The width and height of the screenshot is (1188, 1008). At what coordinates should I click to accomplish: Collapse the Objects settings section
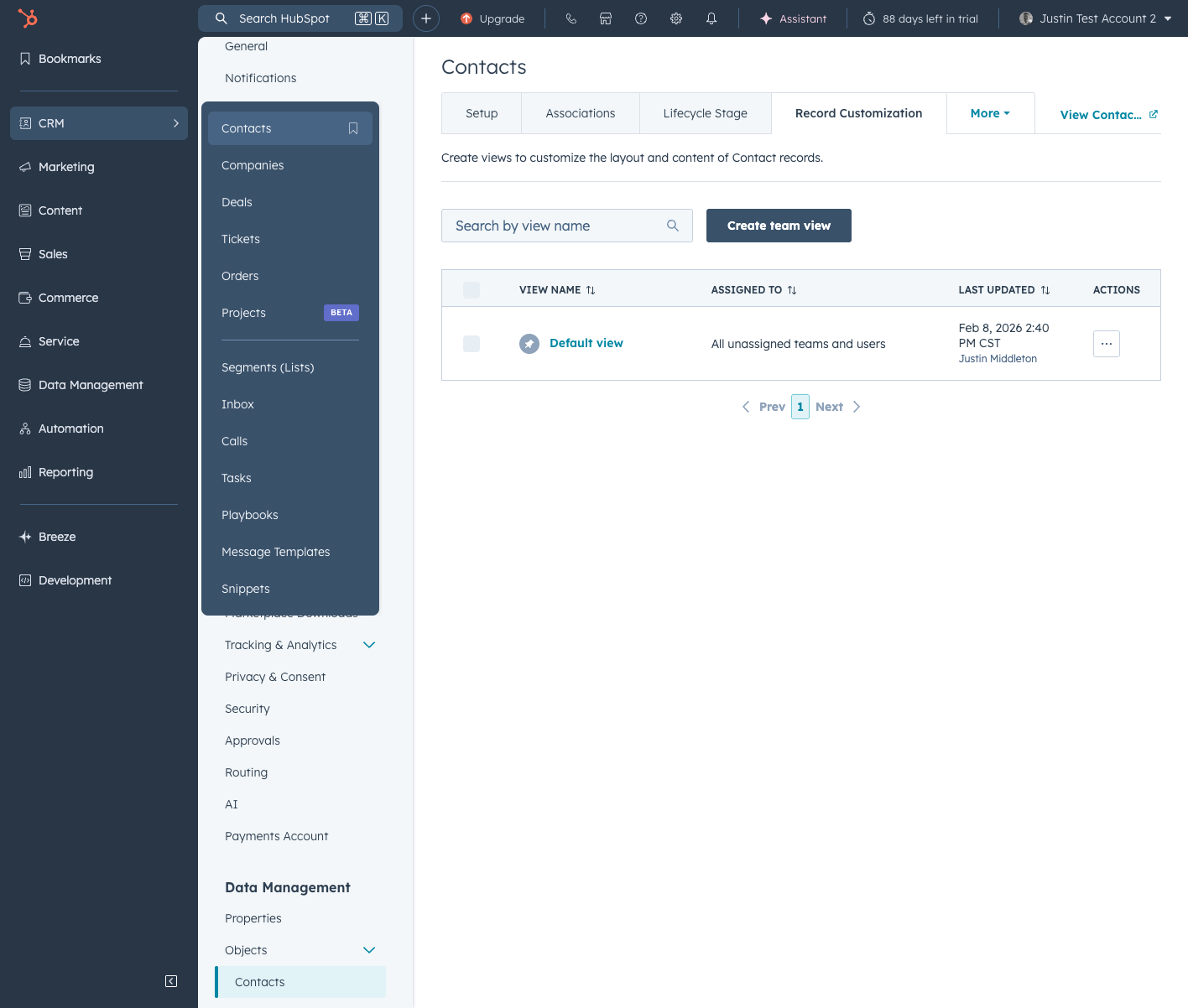(369, 950)
